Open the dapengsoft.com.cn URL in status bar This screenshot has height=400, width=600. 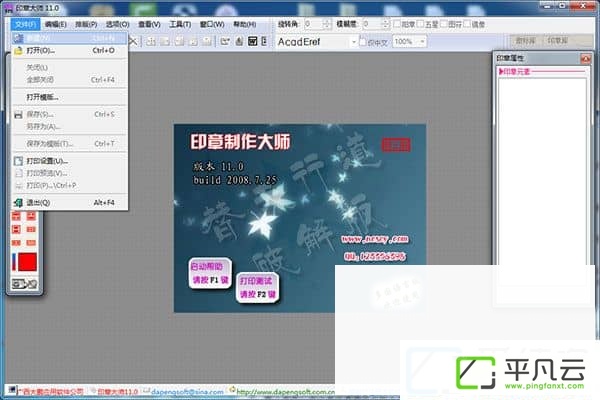285,392
